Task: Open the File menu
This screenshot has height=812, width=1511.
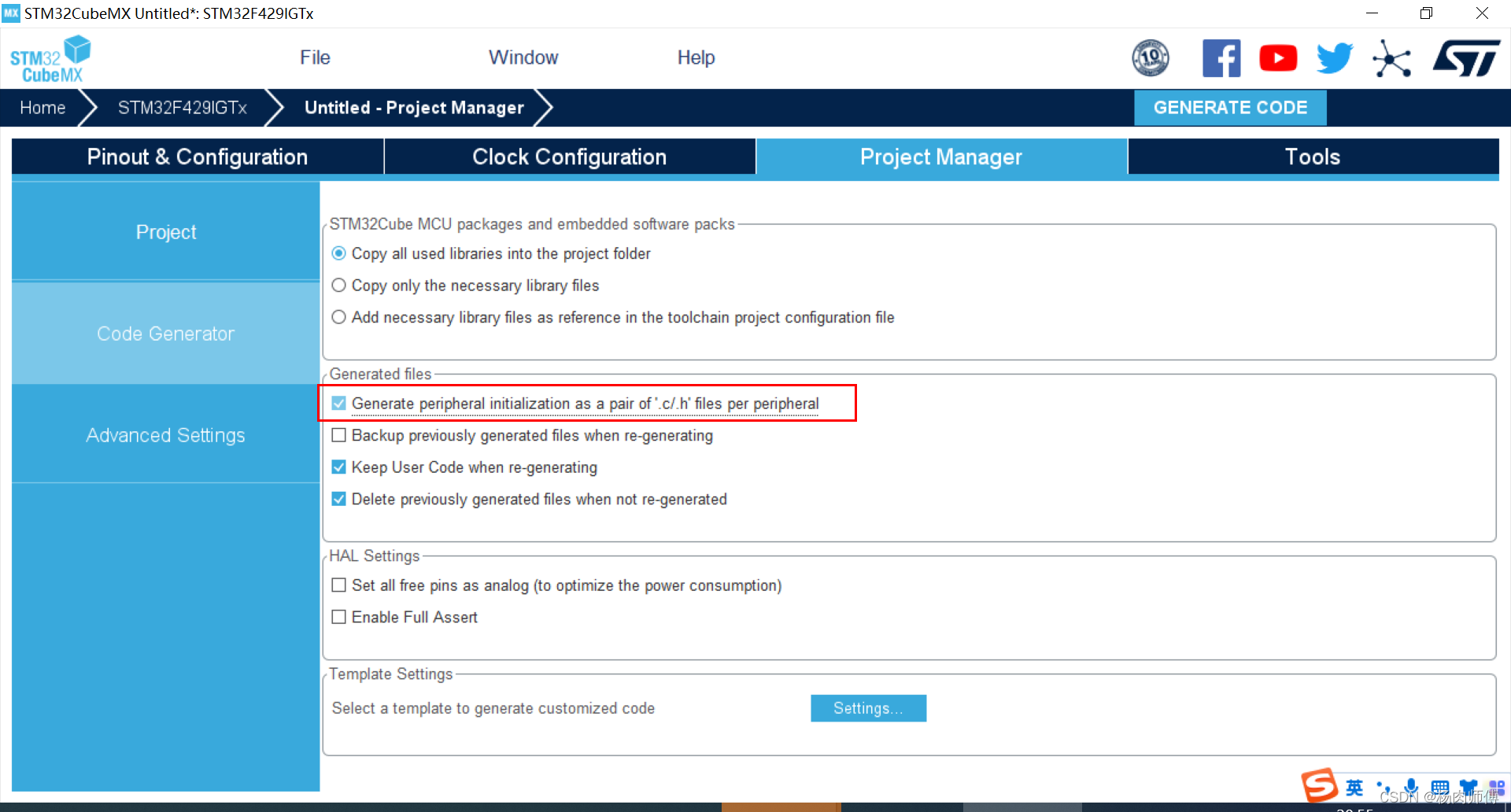Action: point(315,57)
